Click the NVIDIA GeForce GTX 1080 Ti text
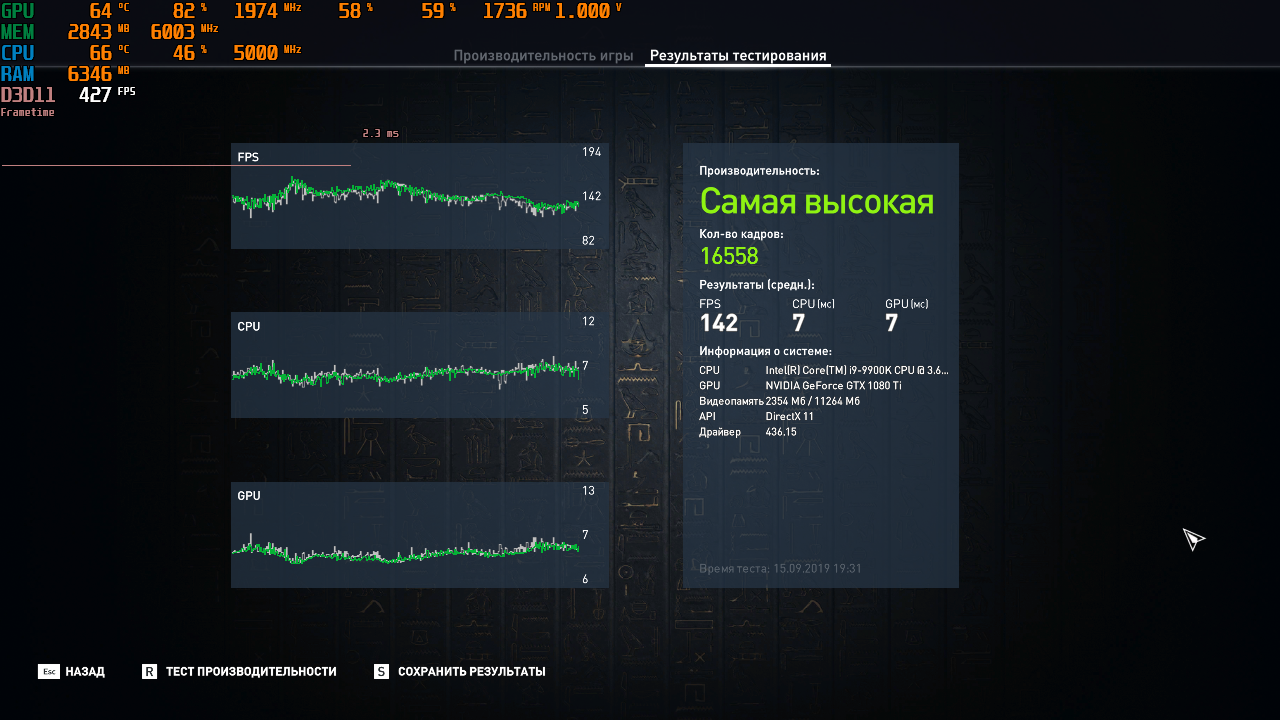This screenshot has width=1280, height=720. [833, 386]
